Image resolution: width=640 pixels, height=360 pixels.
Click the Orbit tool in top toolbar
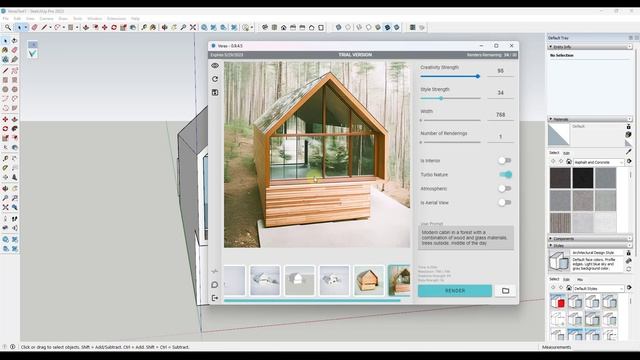coord(164,27)
